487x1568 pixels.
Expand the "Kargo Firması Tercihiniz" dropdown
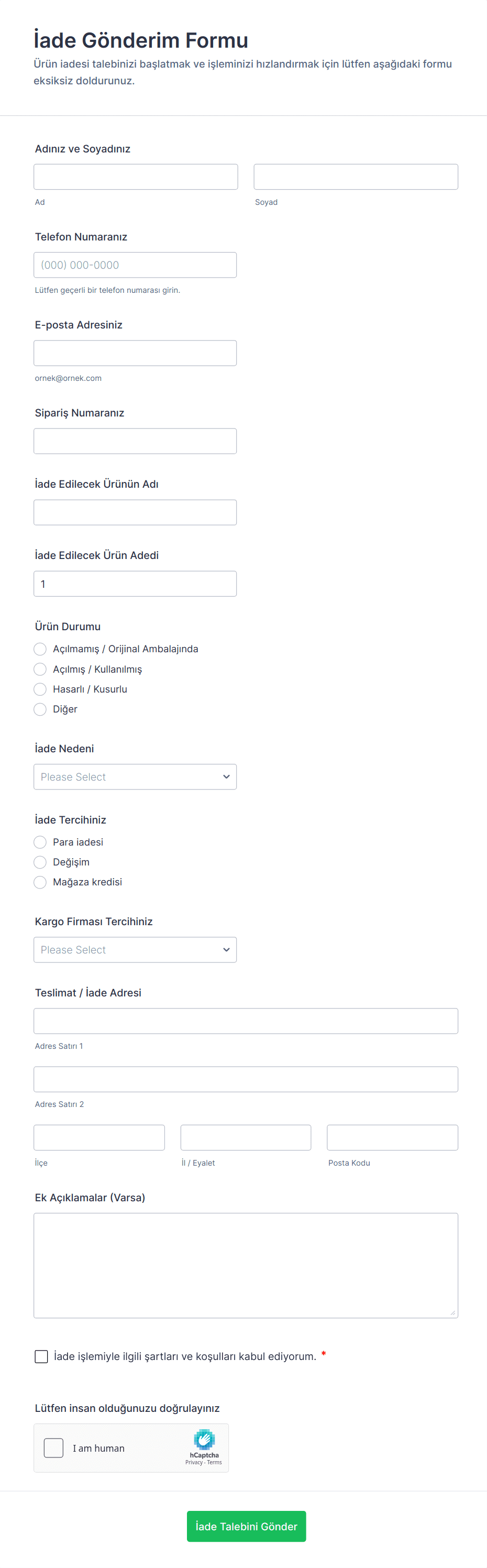135,950
